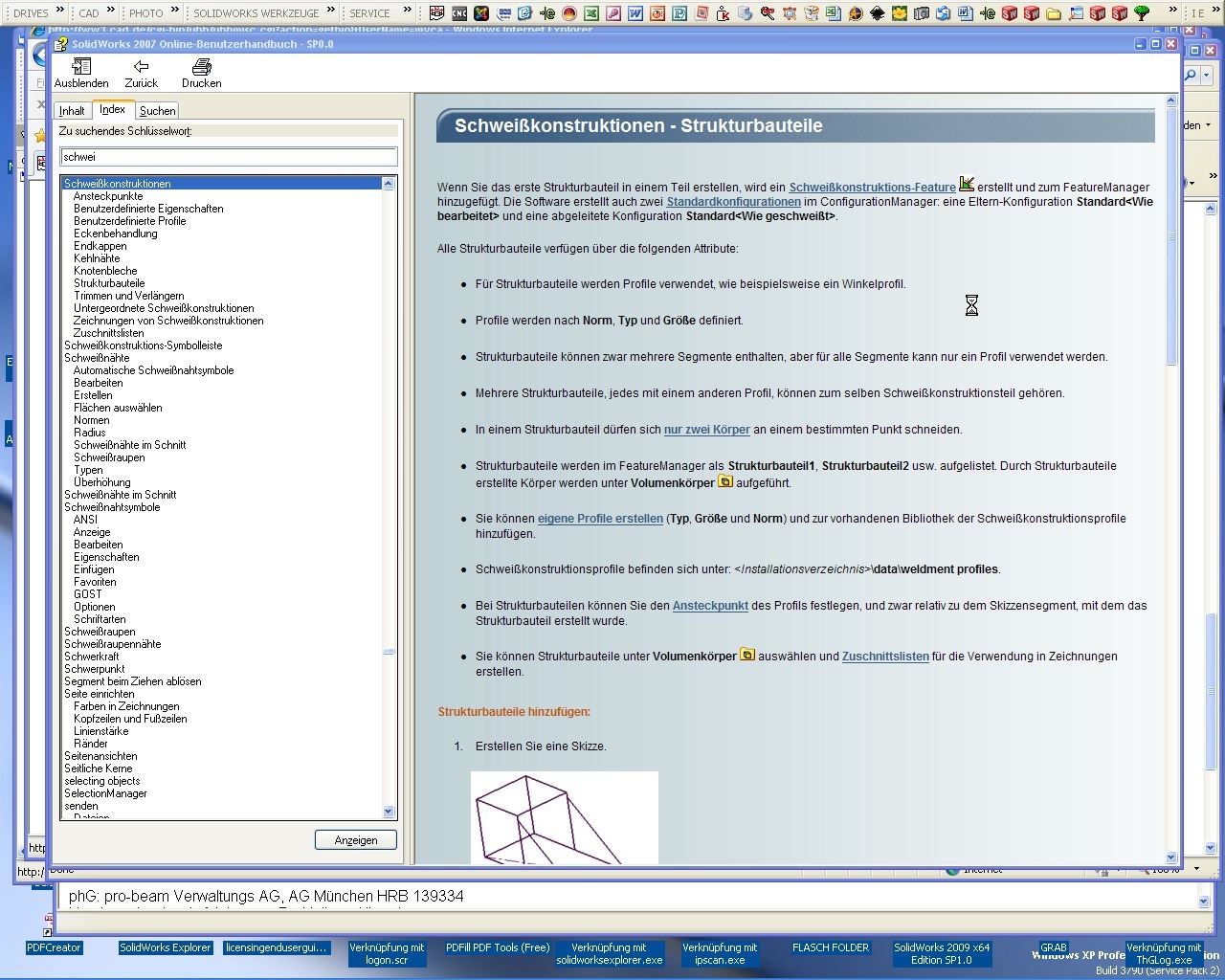Screen dimensions: 1225x980
Task: Launch the CNC shortcut icon in top toolbar
Action: (x=459, y=13)
